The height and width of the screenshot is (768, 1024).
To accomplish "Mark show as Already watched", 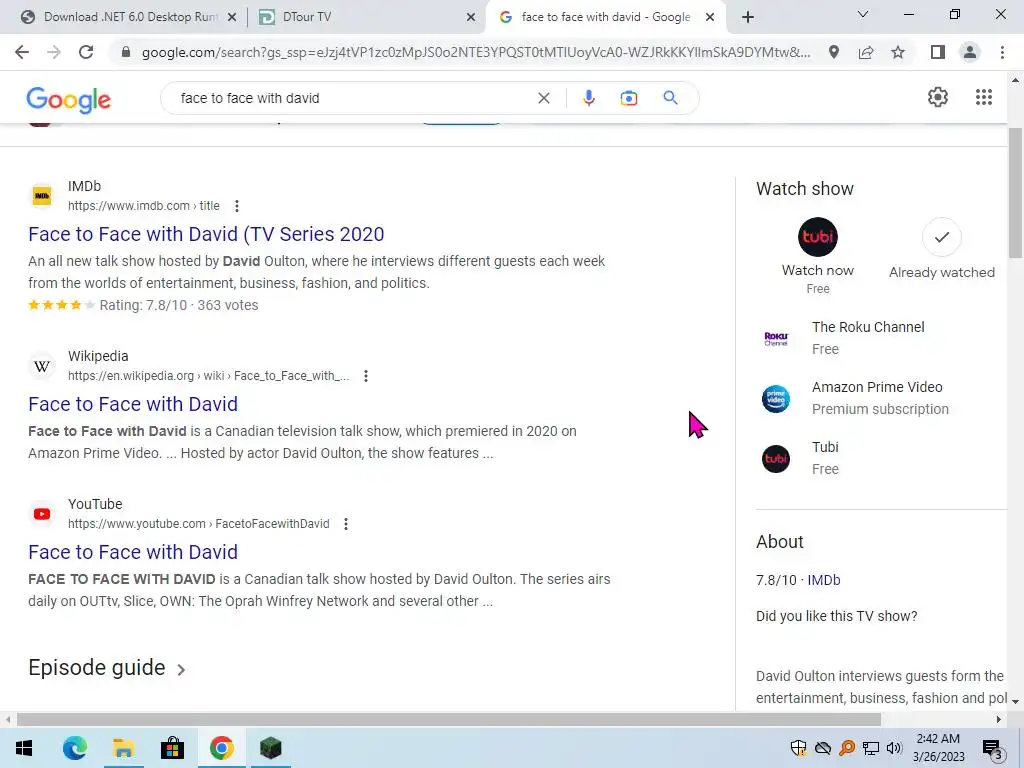I will click(x=941, y=237).
